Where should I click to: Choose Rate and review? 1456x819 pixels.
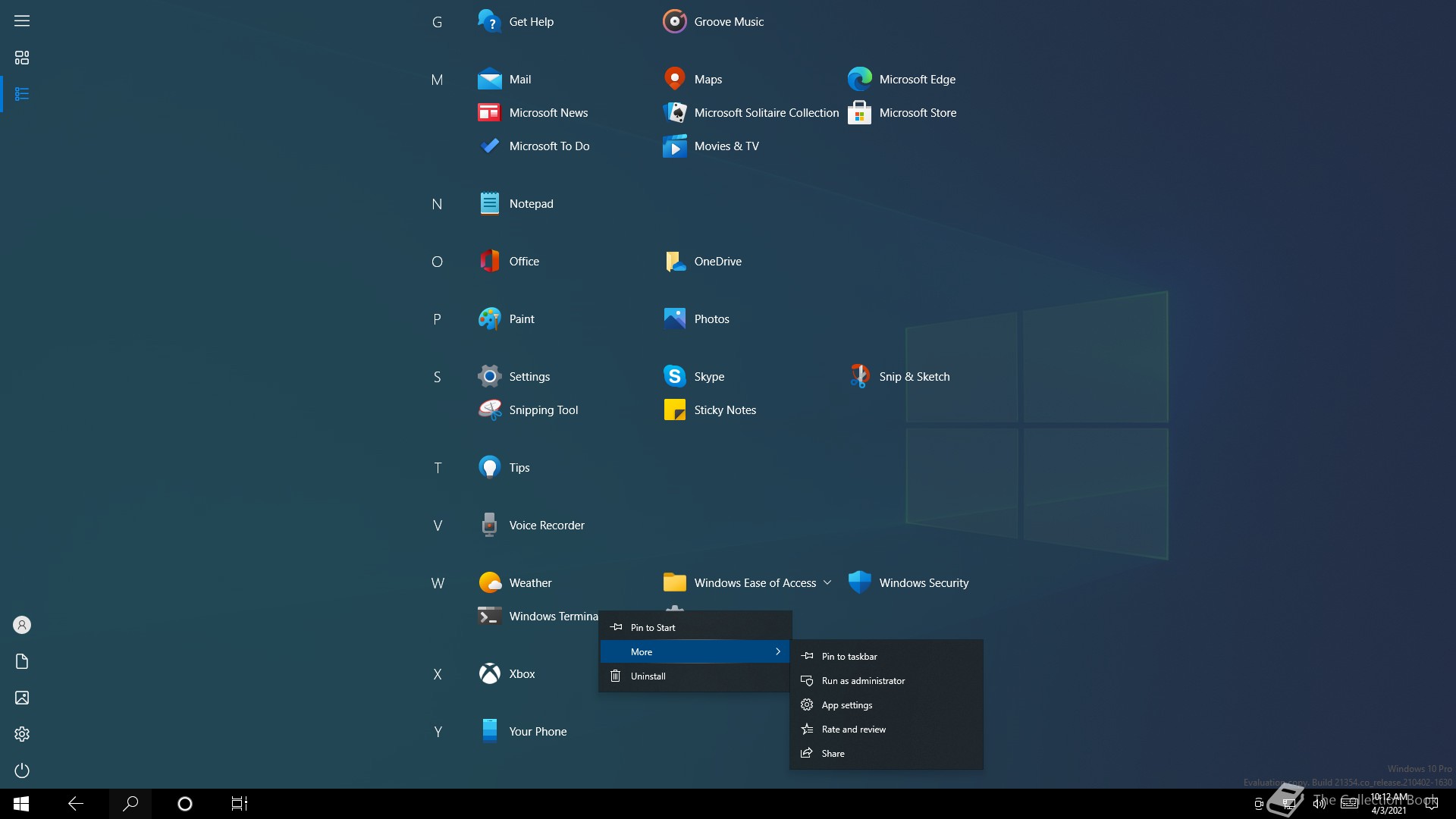[x=886, y=729]
